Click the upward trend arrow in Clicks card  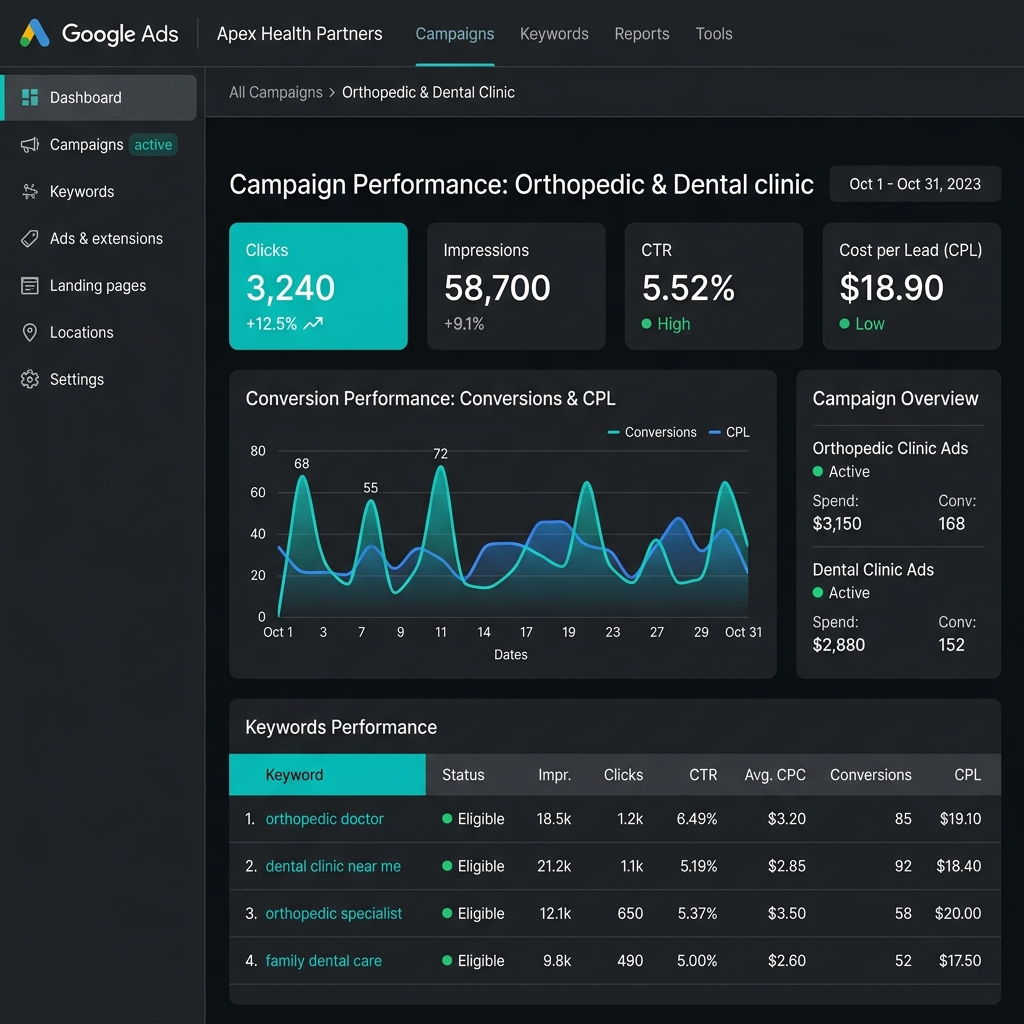click(x=313, y=323)
